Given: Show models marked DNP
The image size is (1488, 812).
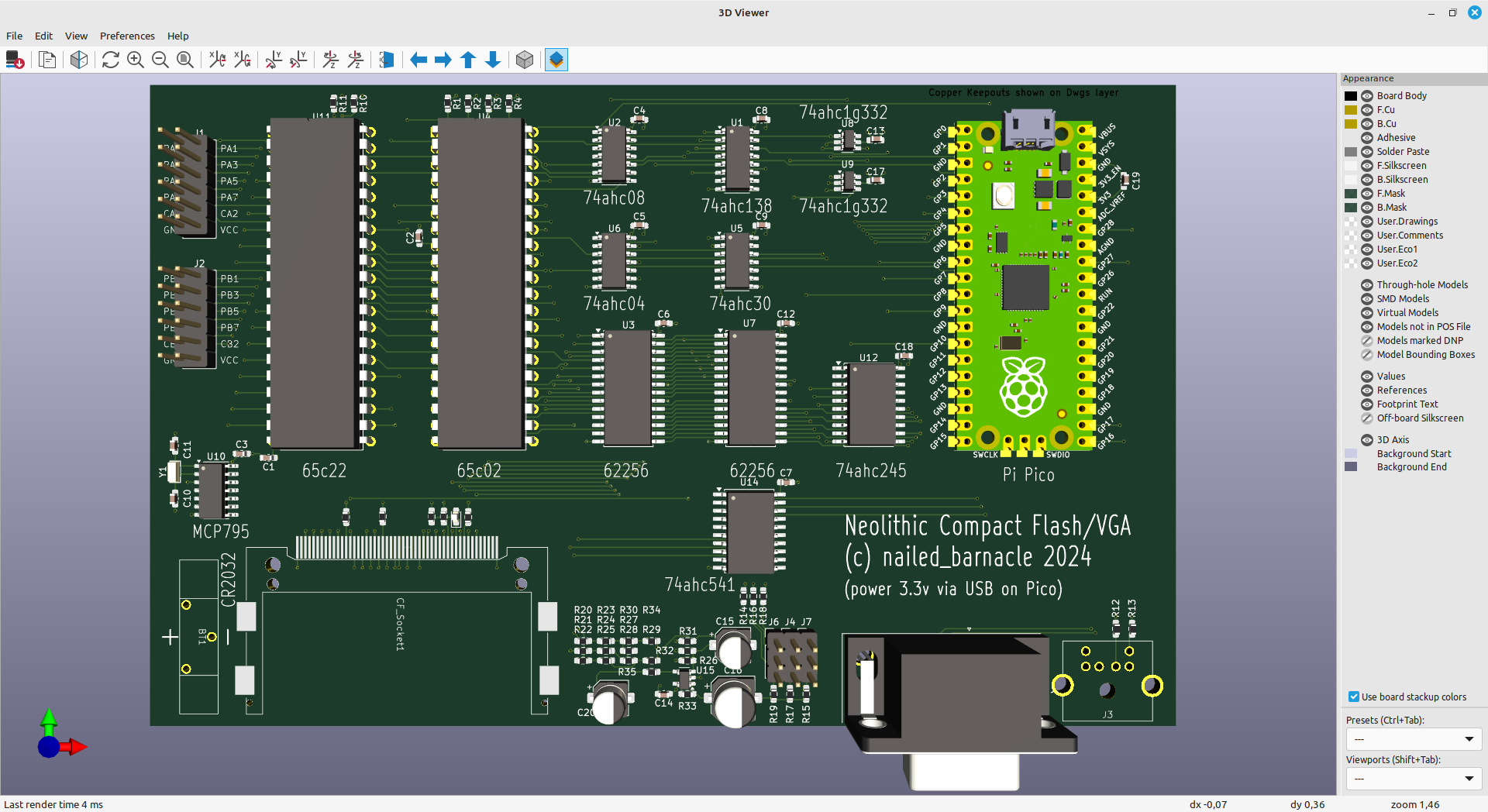Looking at the screenshot, I should pos(1367,341).
